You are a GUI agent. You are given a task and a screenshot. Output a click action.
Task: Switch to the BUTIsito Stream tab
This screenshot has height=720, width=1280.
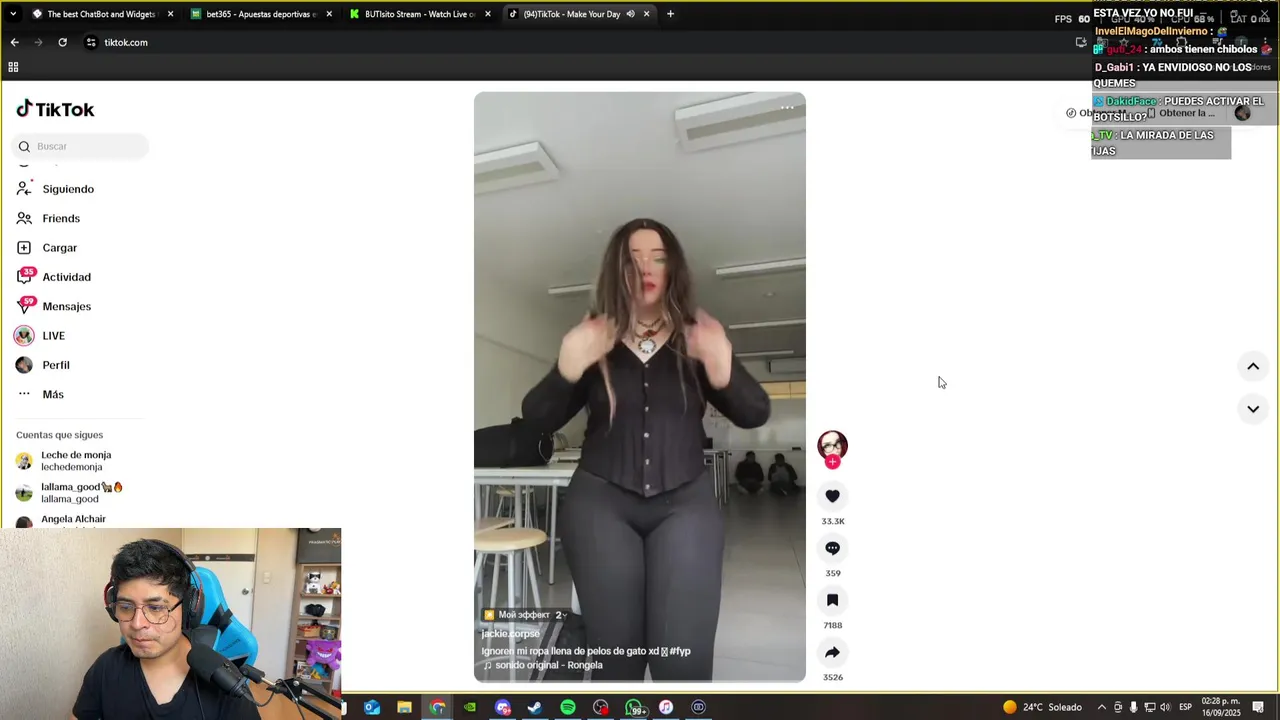(x=419, y=14)
